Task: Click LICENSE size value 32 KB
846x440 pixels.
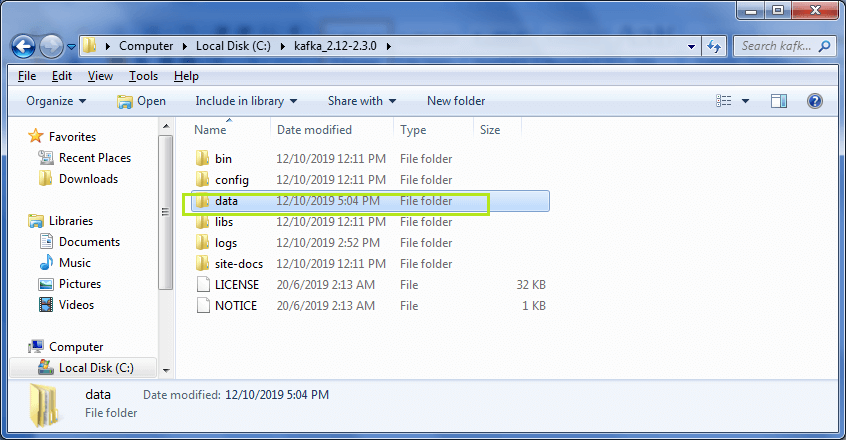Action: coord(531,284)
